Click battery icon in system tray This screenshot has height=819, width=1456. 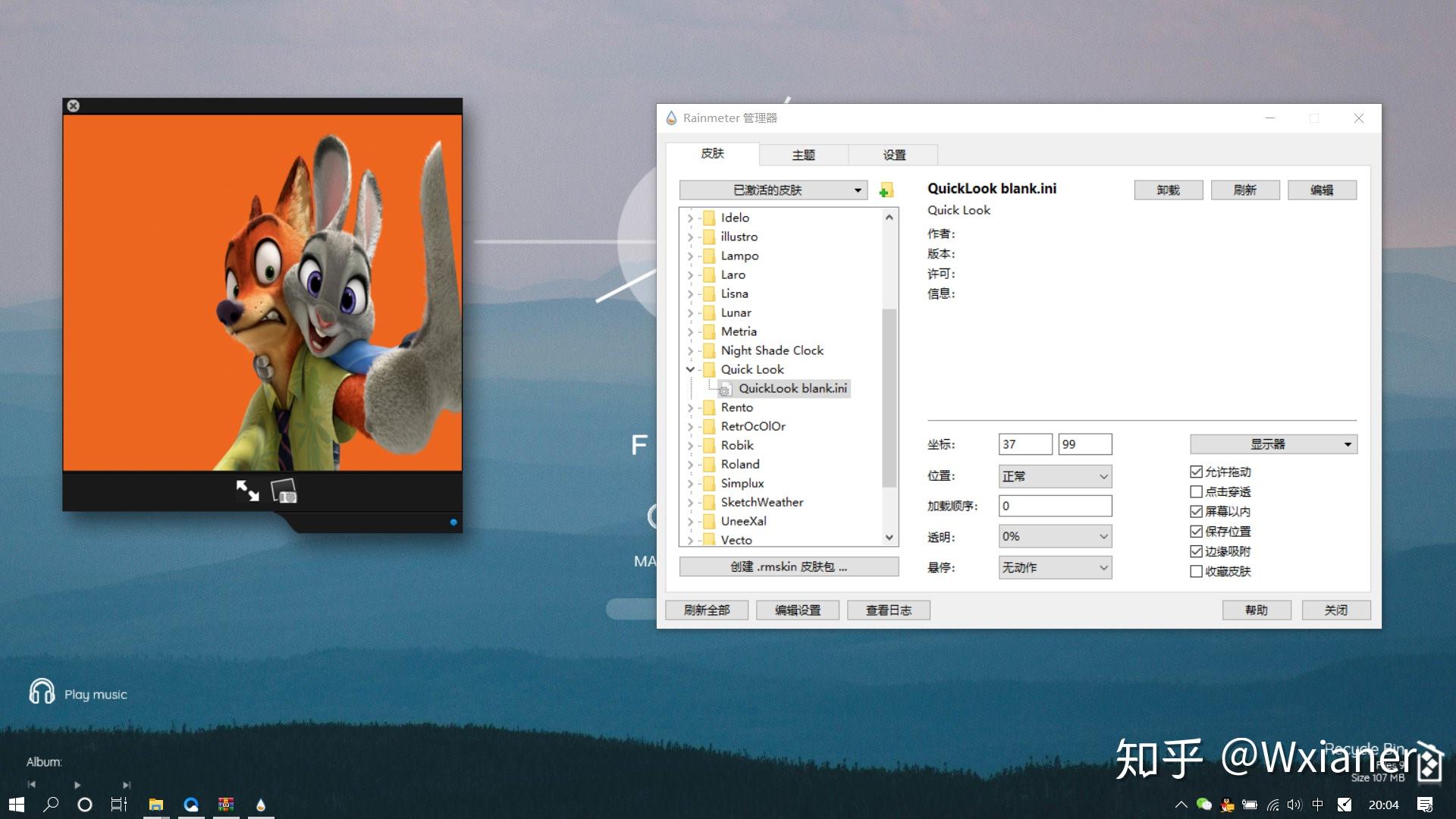[x=1250, y=805]
